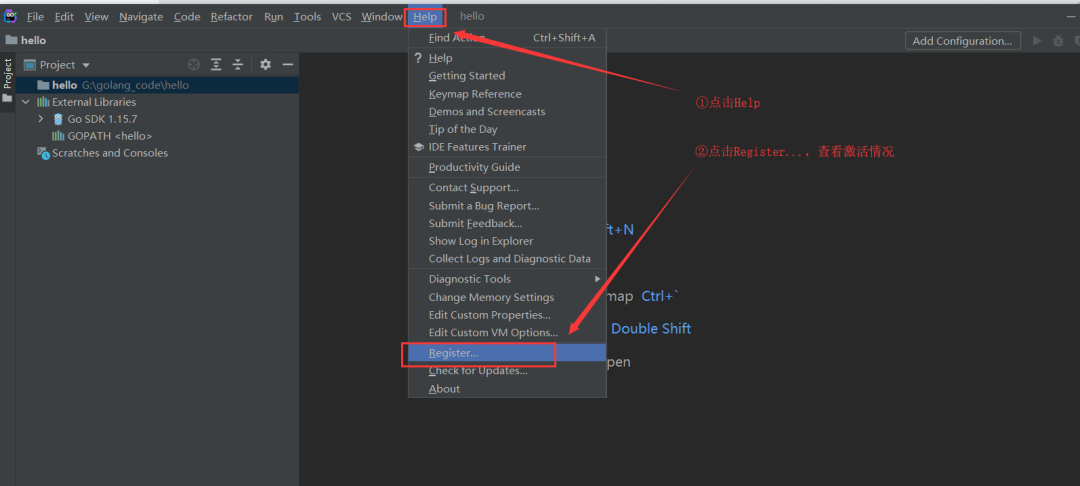The height and width of the screenshot is (486, 1080).
Task: Choose Check for Updates... menu entry
Action: (478, 371)
